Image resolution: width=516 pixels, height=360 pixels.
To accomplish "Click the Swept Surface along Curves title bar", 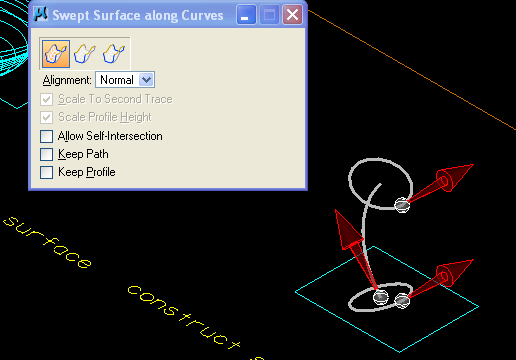I will (x=137, y=15).
